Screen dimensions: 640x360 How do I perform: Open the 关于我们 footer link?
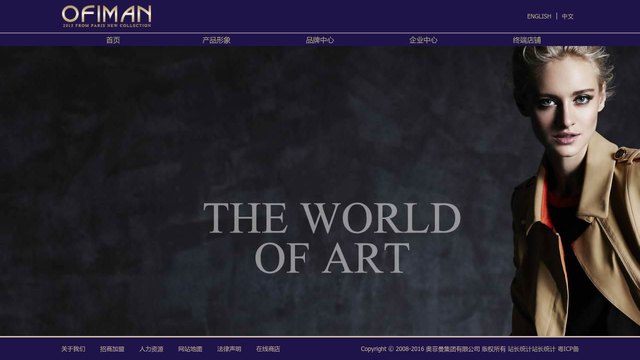(73, 349)
